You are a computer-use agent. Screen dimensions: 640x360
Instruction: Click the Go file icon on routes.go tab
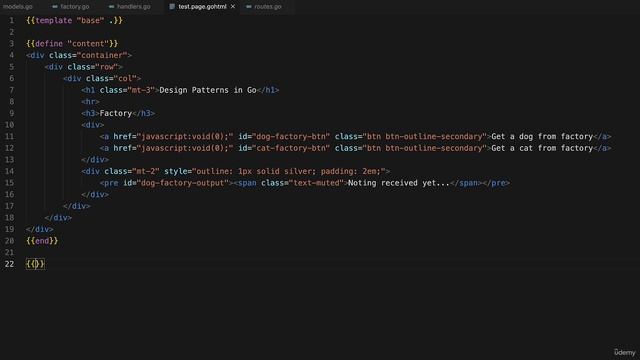pyautogui.click(x=249, y=7)
